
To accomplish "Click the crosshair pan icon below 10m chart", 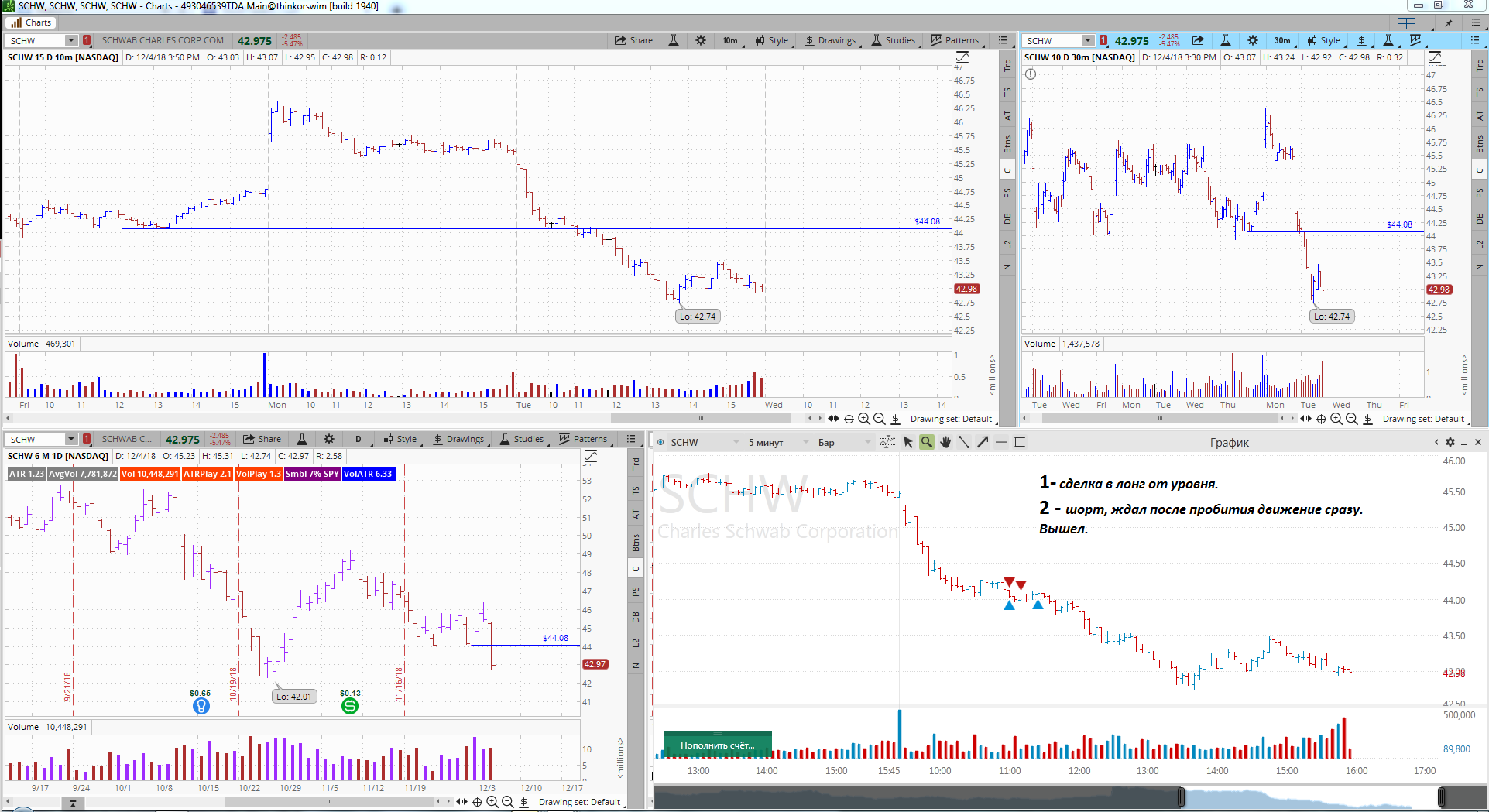I will tap(849, 419).
